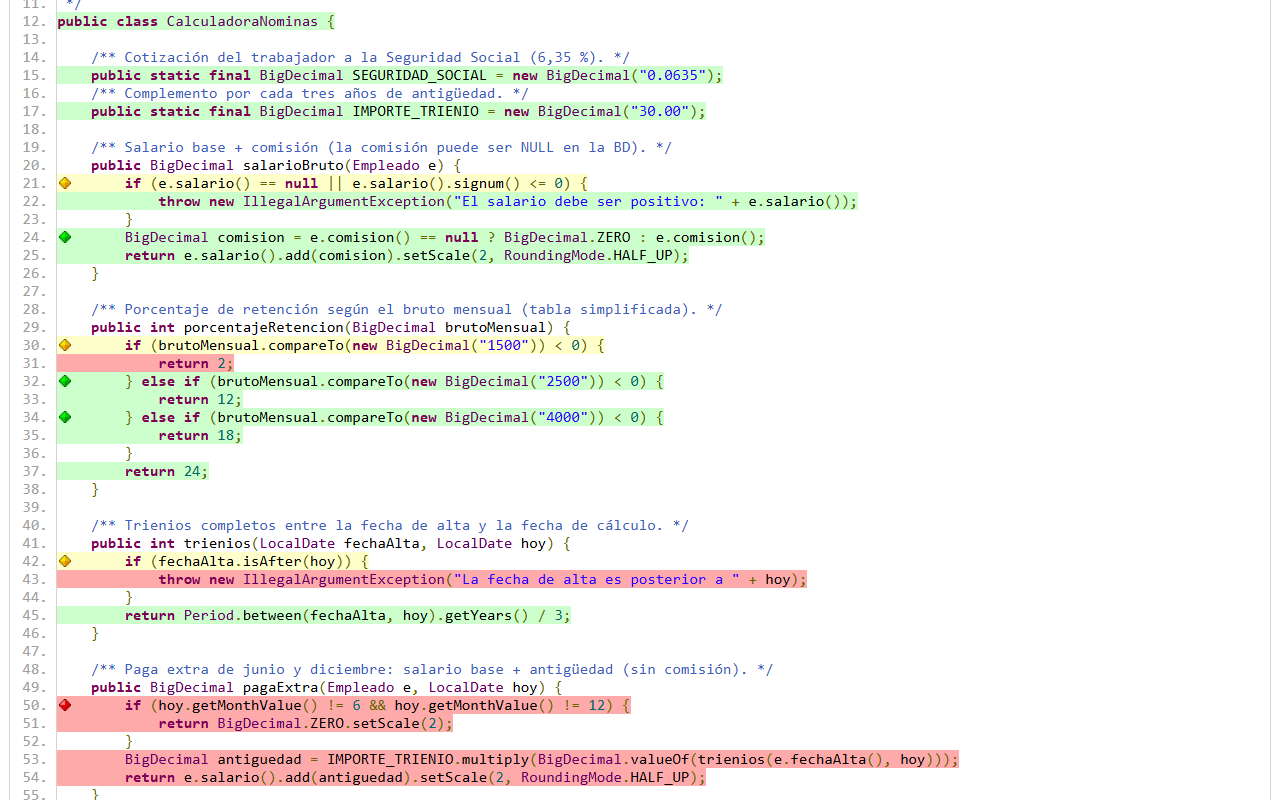
Task: Click the IMPORTE_TRIENIO constant on line 17
Action: click(416, 111)
